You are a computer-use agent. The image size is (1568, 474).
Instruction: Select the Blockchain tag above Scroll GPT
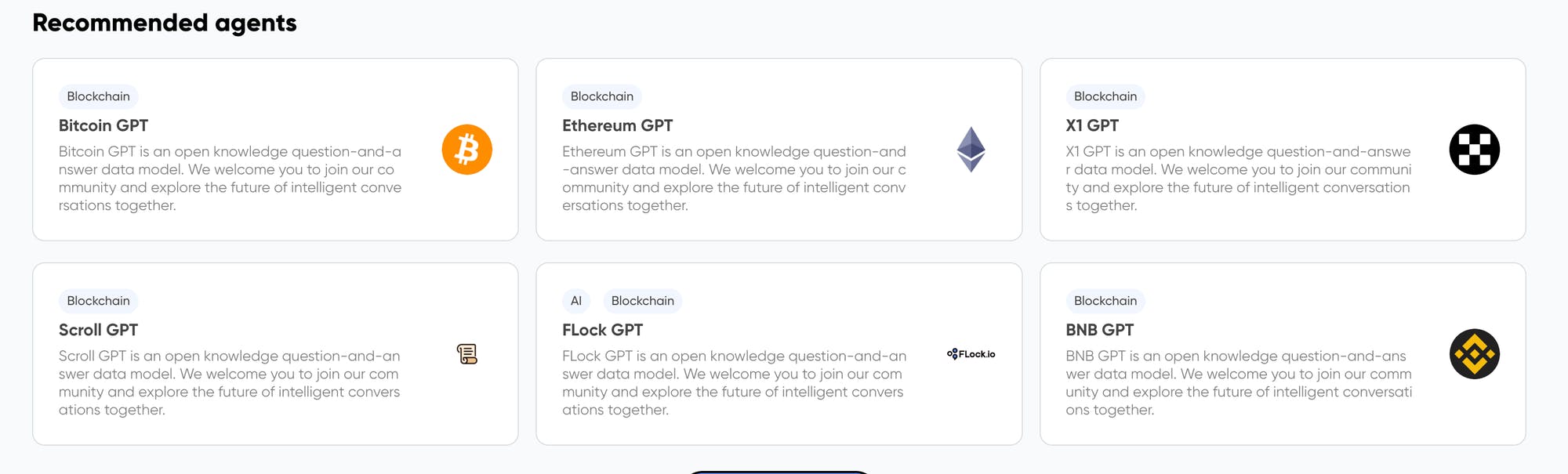(x=98, y=301)
